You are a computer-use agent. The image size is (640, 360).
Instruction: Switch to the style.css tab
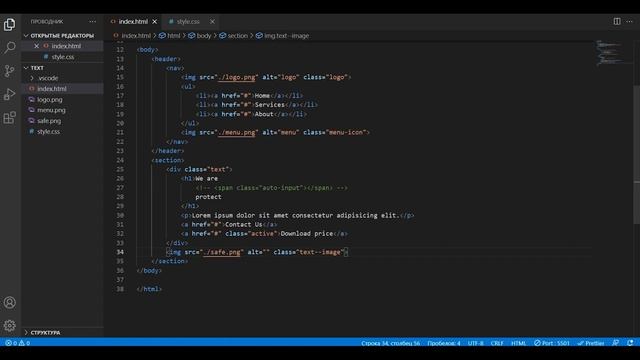(188, 22)
